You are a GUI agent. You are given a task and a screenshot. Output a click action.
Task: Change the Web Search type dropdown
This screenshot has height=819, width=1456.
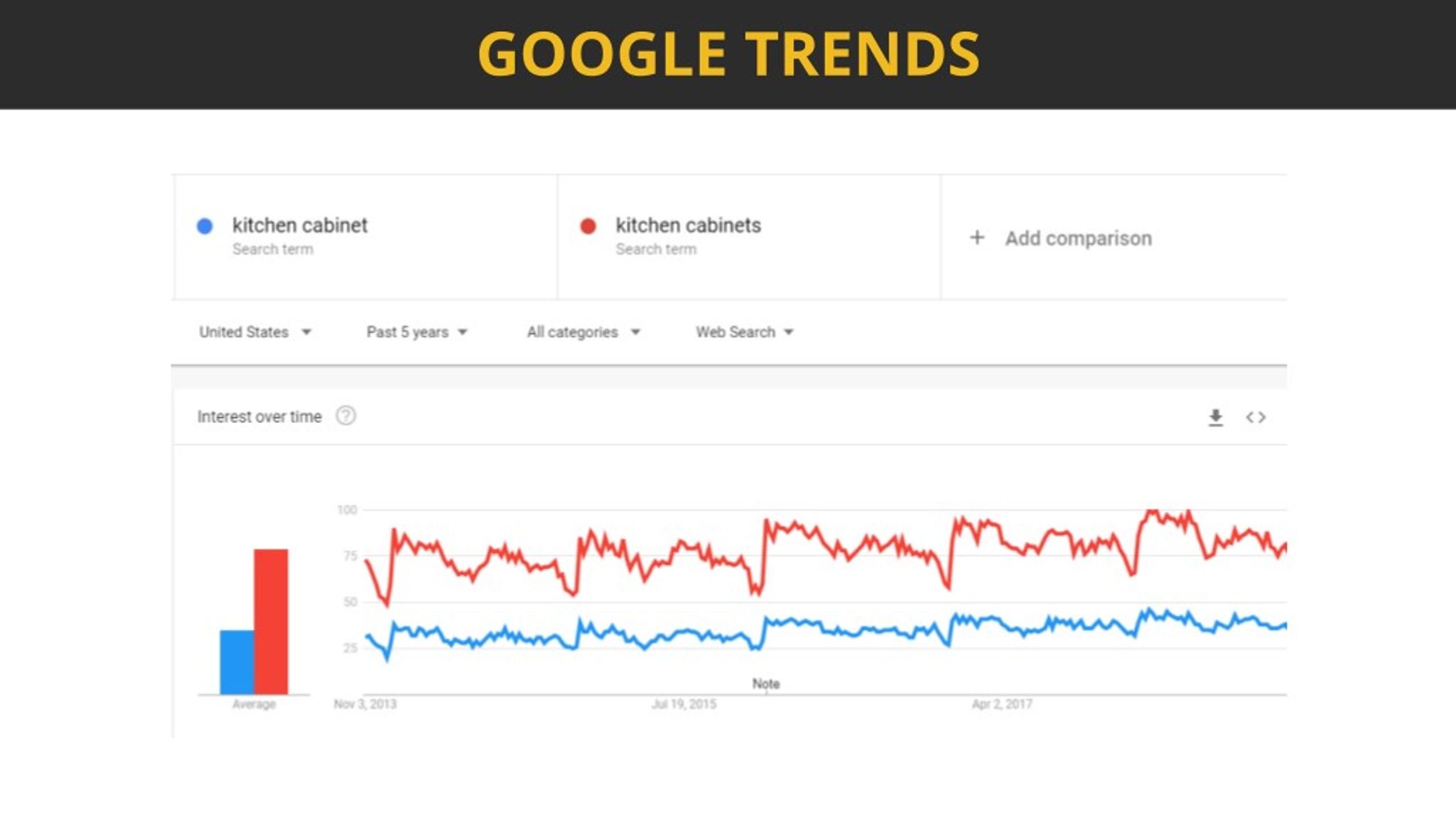(x=744, y=332)
